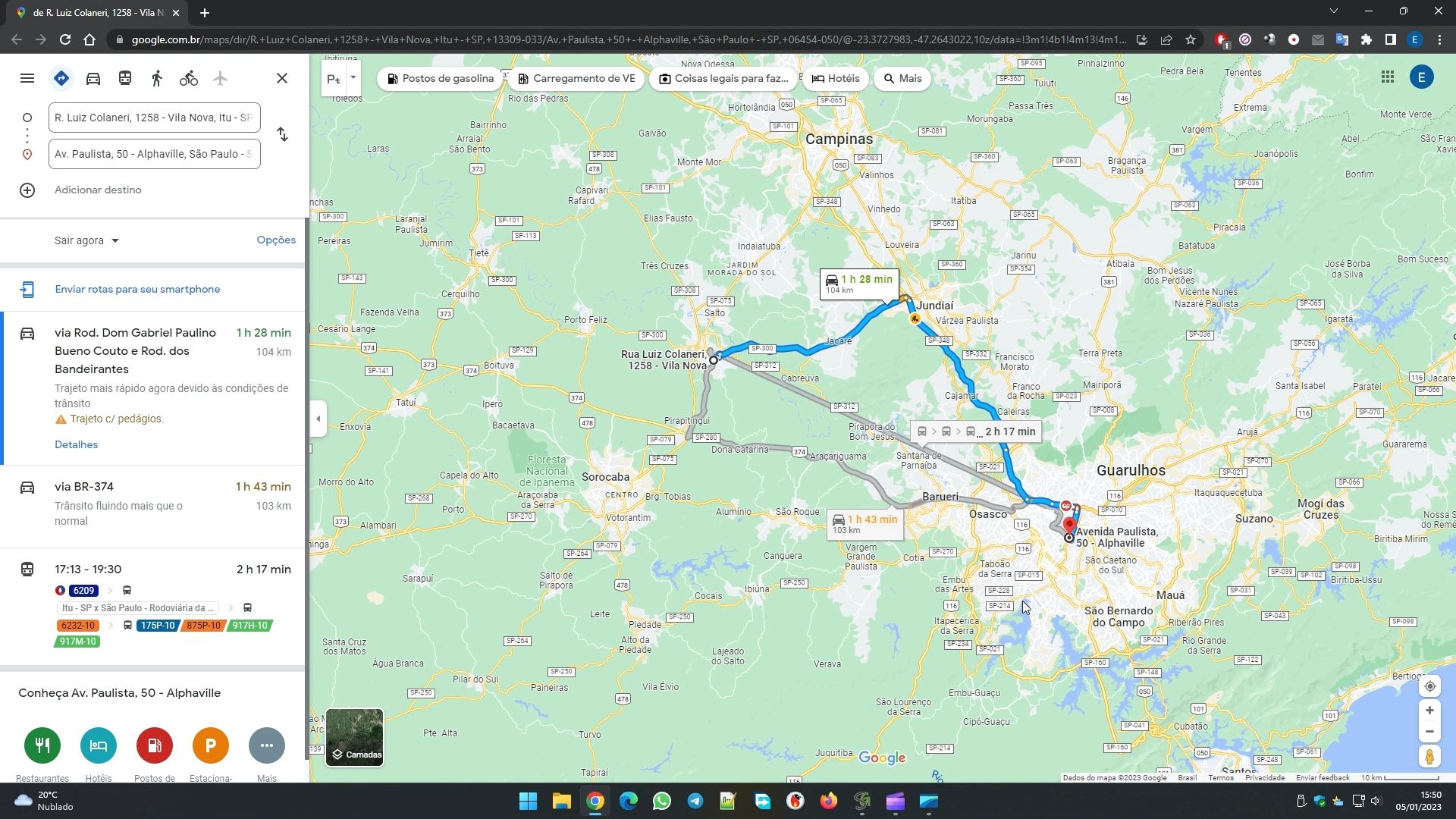Show your location on map

pos(1429,686)
